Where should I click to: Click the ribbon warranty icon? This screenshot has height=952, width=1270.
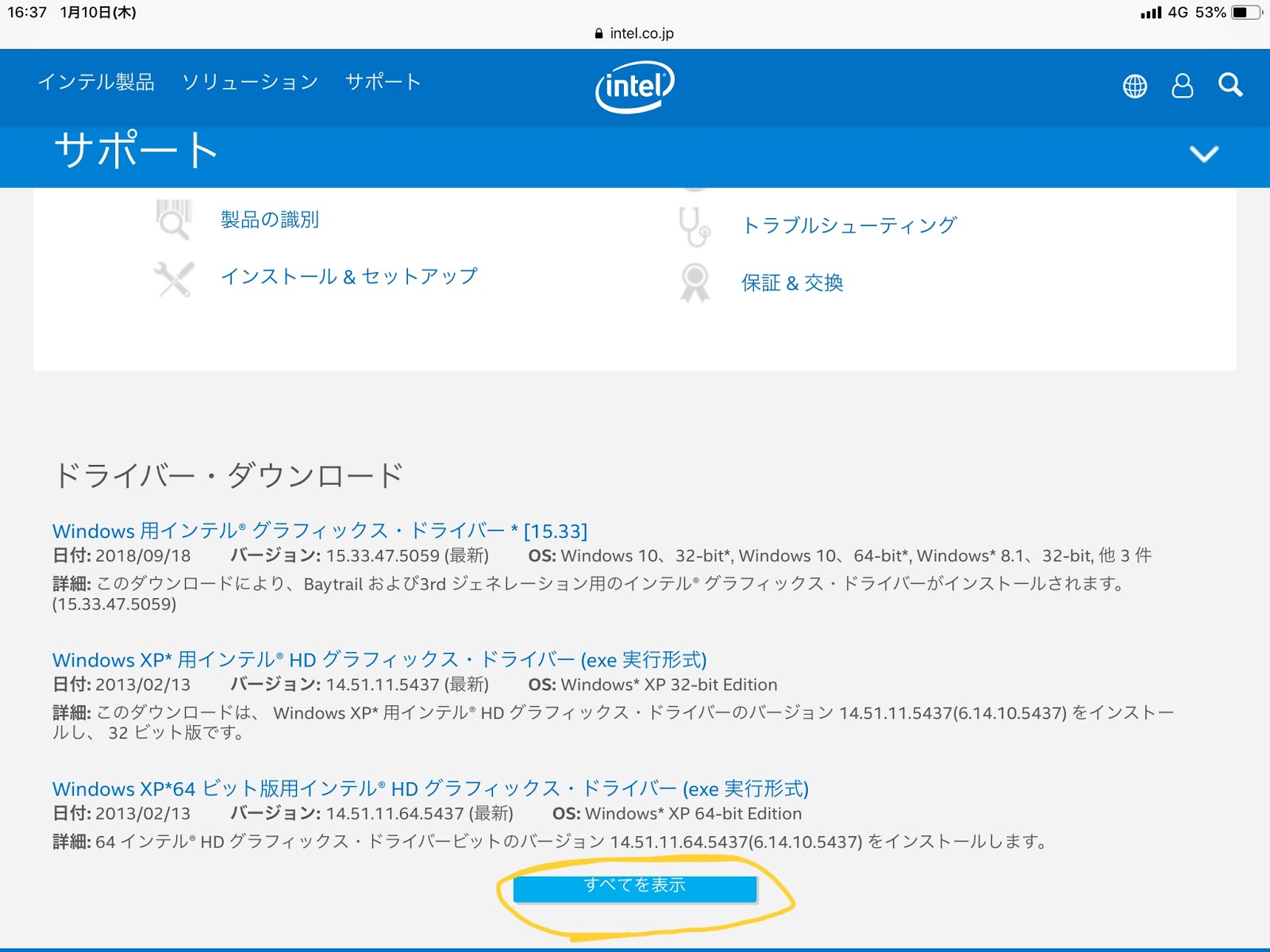[695, 283]
